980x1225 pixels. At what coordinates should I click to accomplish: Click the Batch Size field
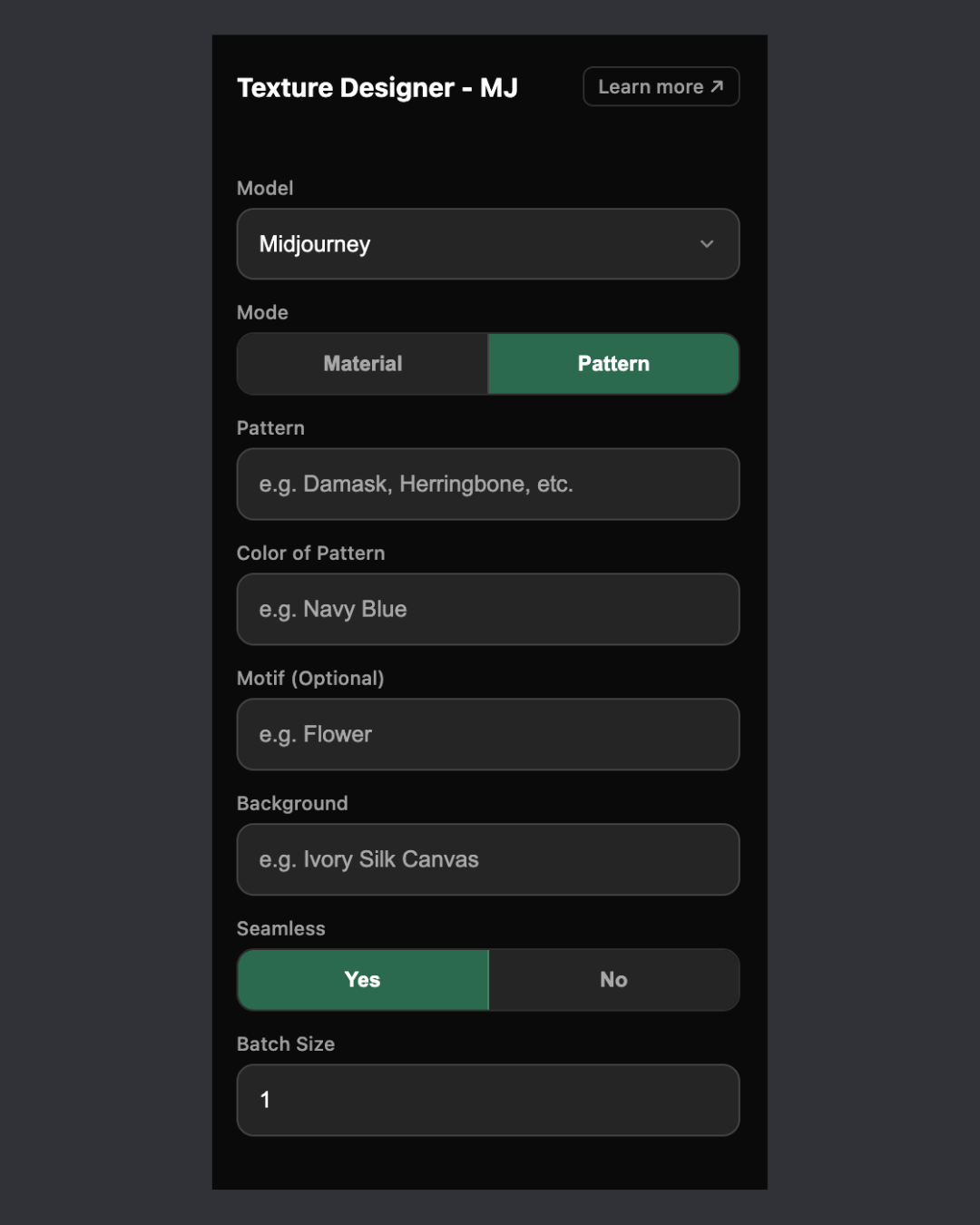[x=487, y=1100]
